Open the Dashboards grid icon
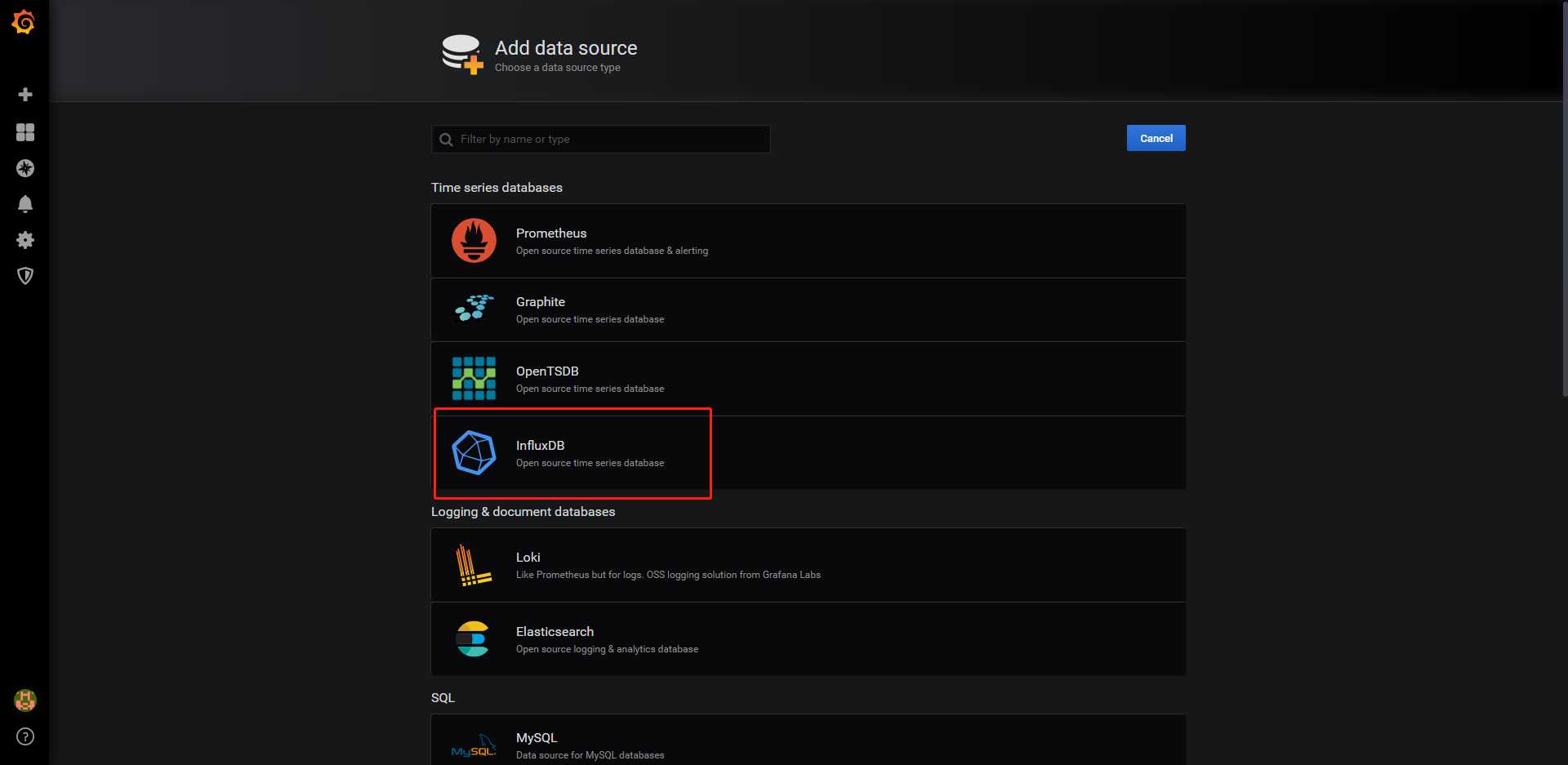This screenshot has height=765, width=1568. pos(25,132)
